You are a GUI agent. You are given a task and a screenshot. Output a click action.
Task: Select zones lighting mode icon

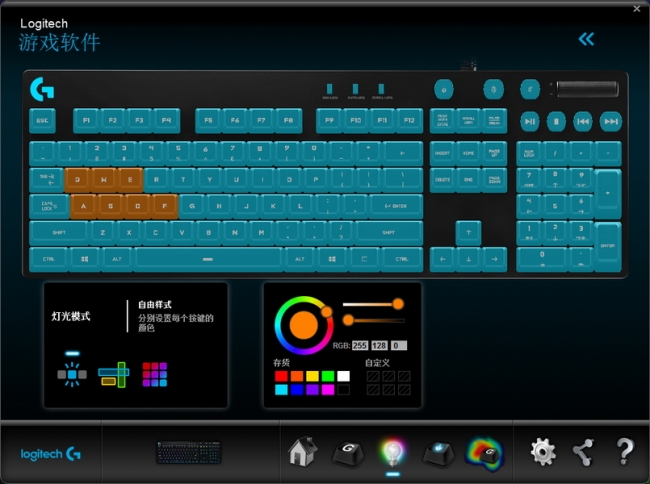pyautogui.click(x=114, y=374)
